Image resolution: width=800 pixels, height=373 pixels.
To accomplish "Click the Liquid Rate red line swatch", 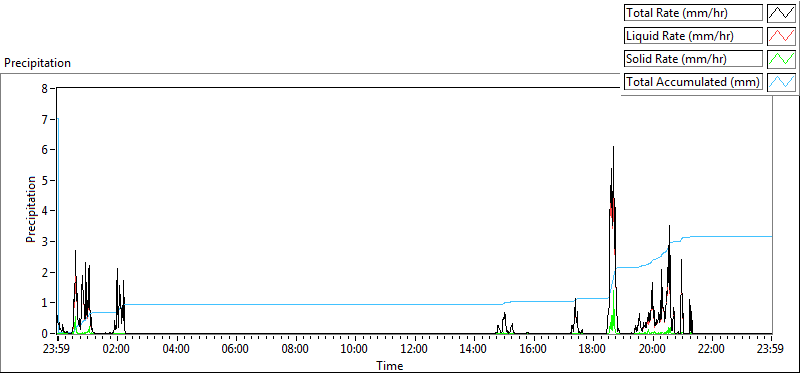I will (782, 36).
